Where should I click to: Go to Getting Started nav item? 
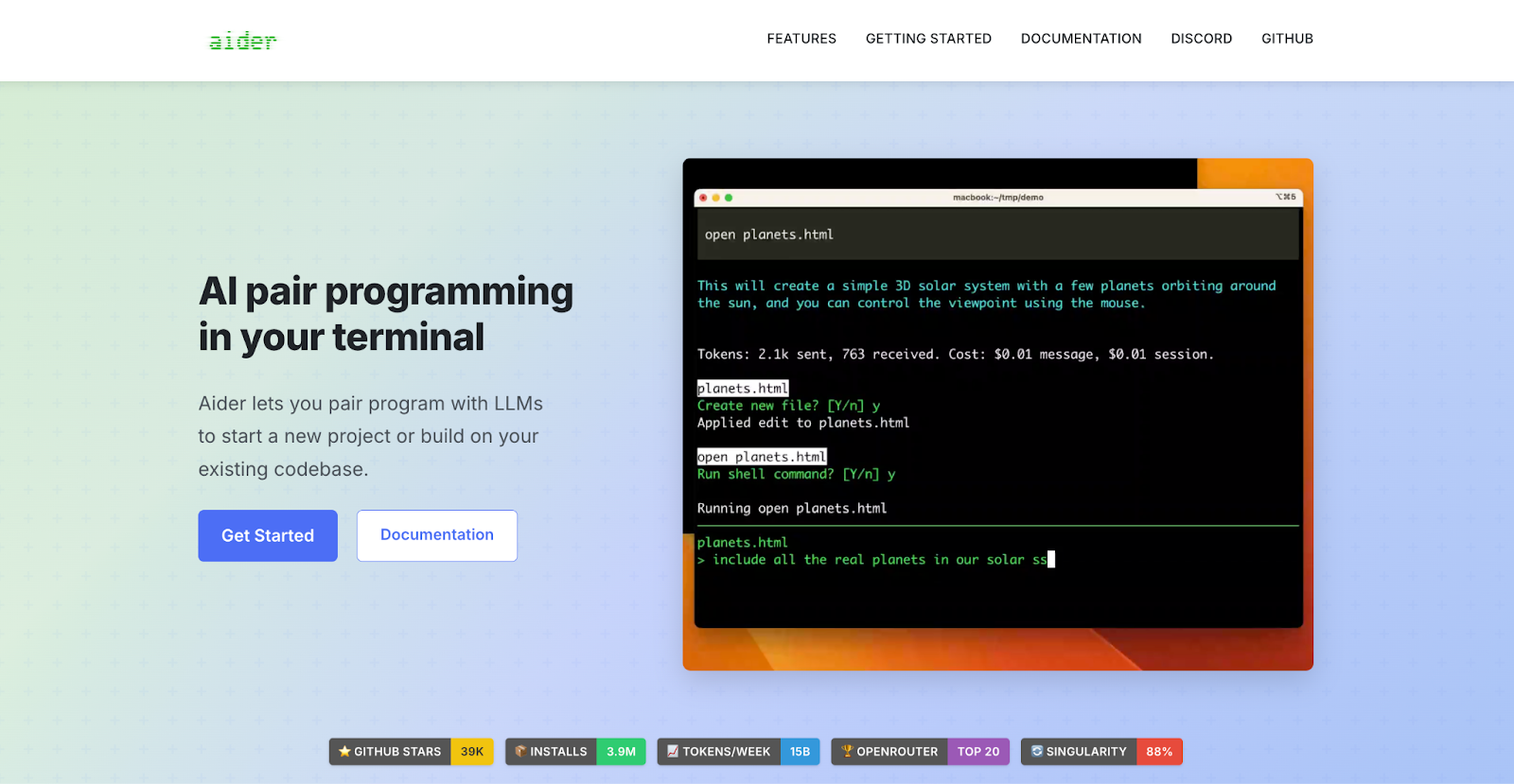[x=928, y=39]
